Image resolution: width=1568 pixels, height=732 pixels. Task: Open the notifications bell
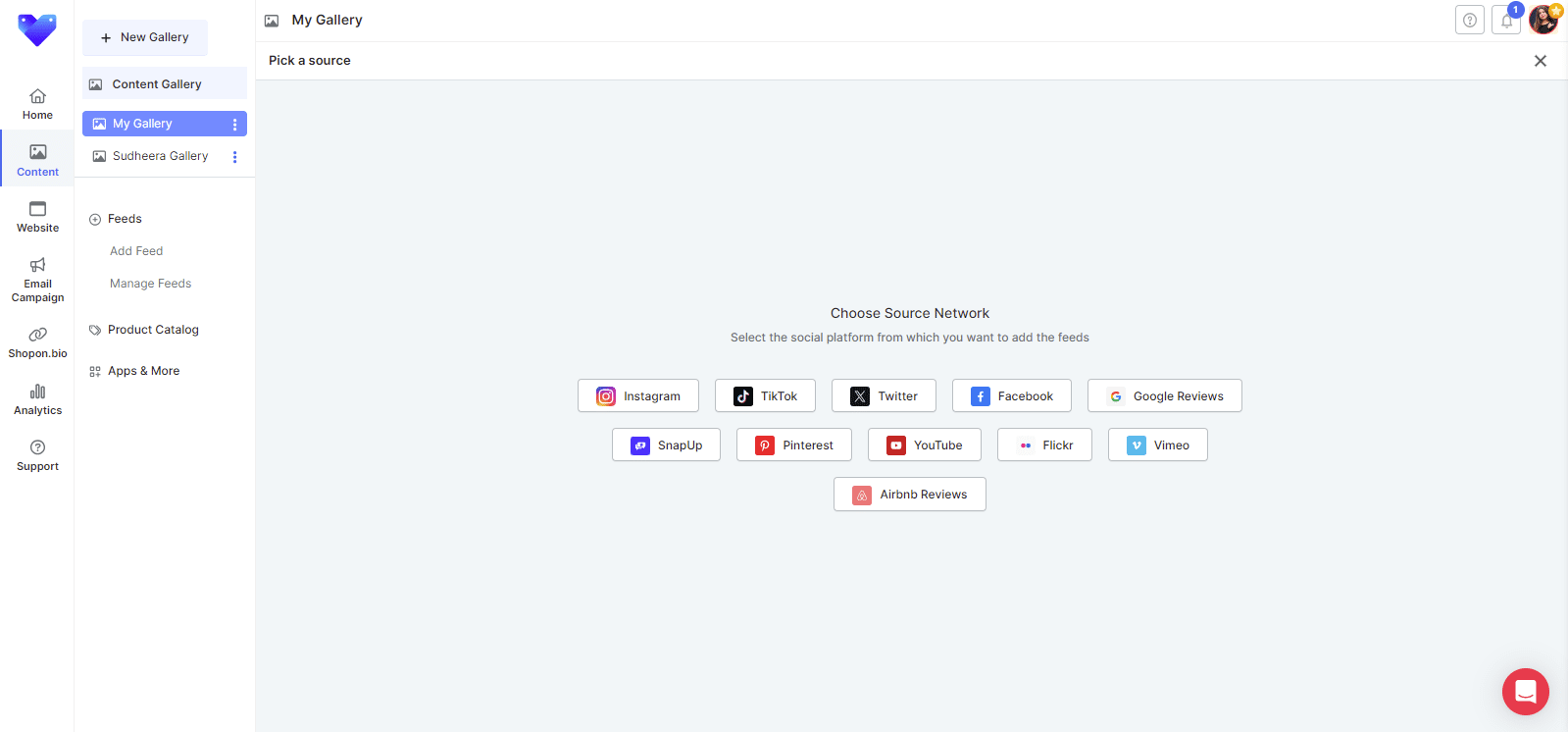click(x=1506, y=21)
